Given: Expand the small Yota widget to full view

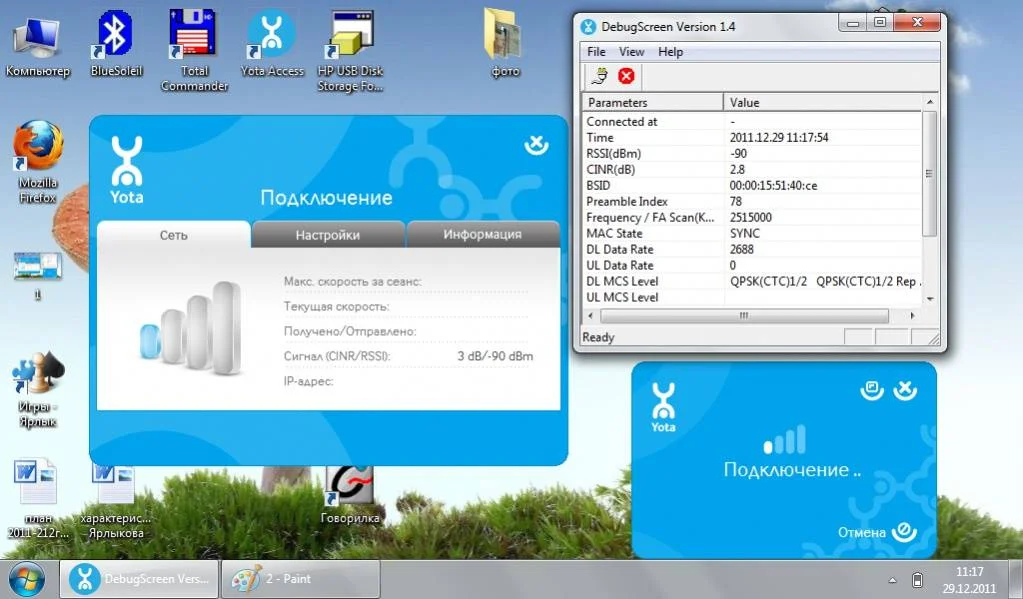Looking at the screenshot, I should (872, 390).
